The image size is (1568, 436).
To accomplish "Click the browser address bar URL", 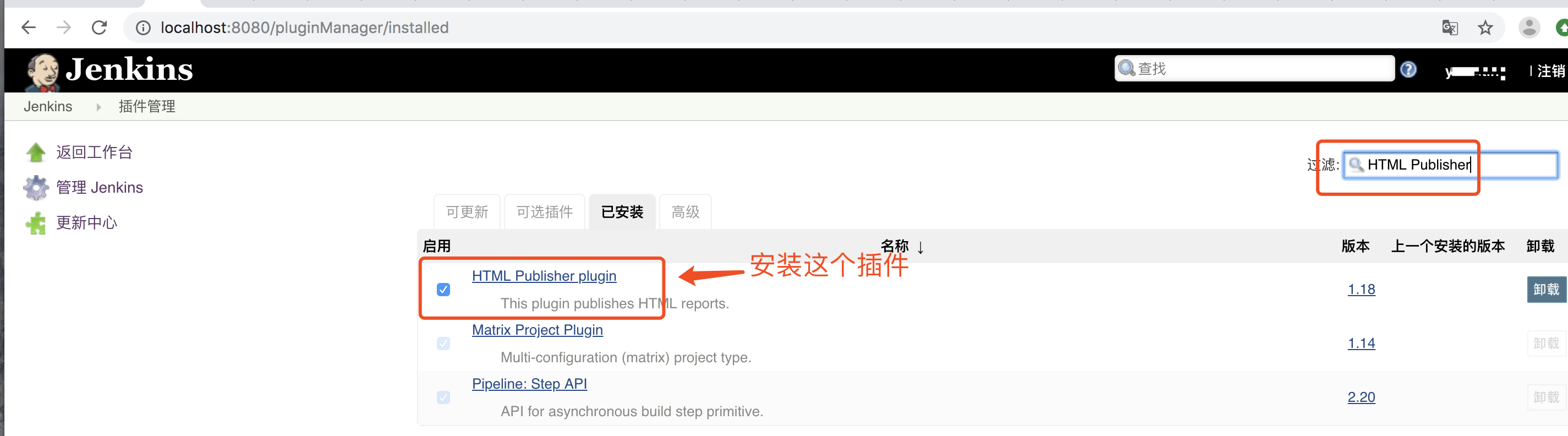I will (304, 28).
